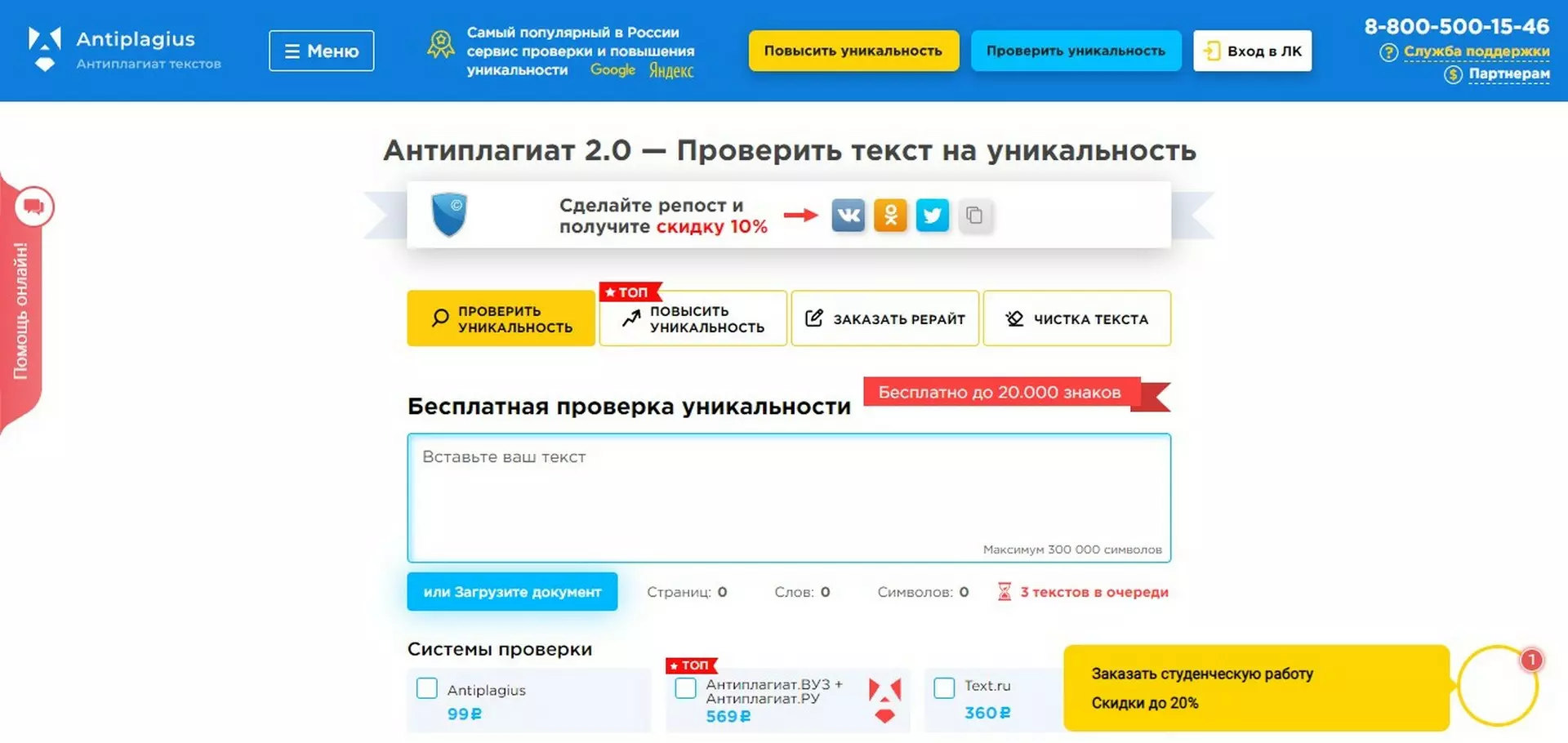Open the Меню hamburger dropdown
The image size is (1568, 743).
[322, 51]
